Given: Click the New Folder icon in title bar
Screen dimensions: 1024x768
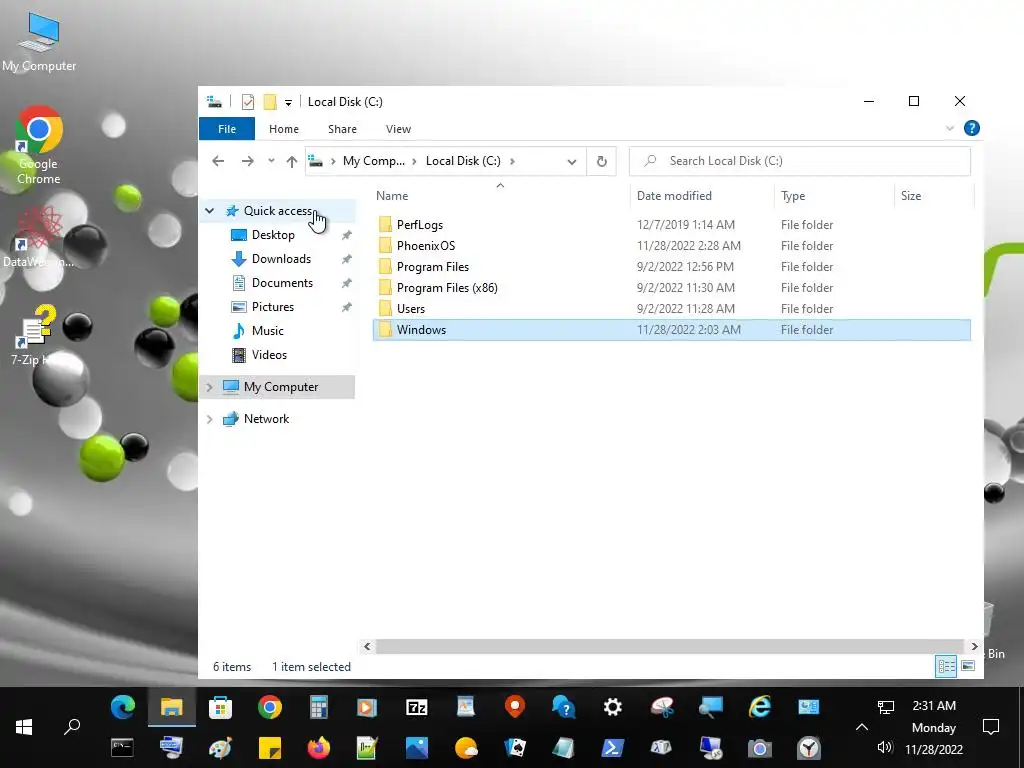Looking at the screenshot, I should click(270, 102).
